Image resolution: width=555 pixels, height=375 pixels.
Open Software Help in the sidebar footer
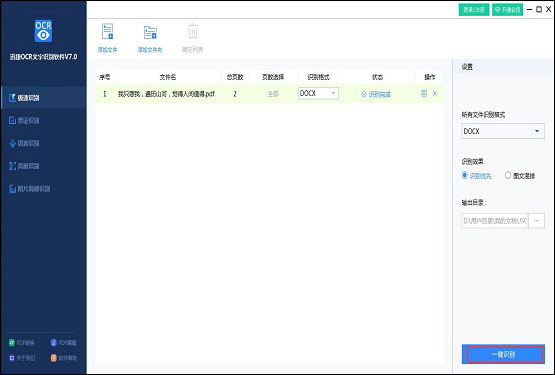coord(64,358)
